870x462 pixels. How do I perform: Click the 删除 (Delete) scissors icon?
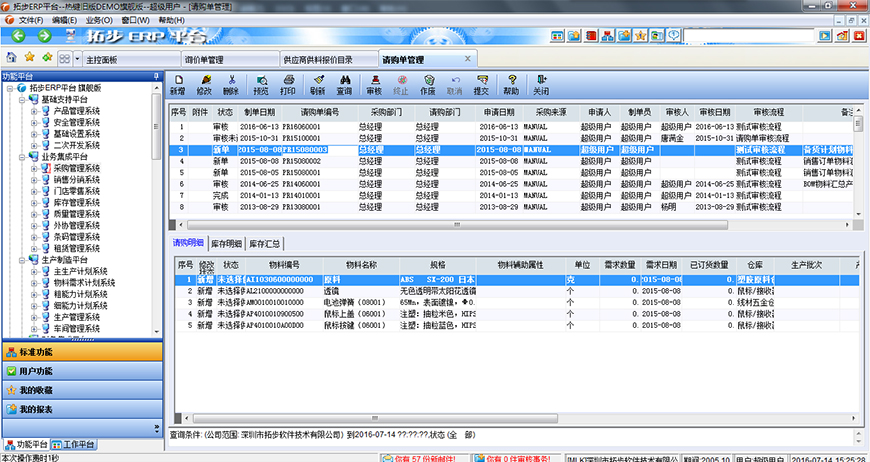pyautogui.click(x=232, y=84)
